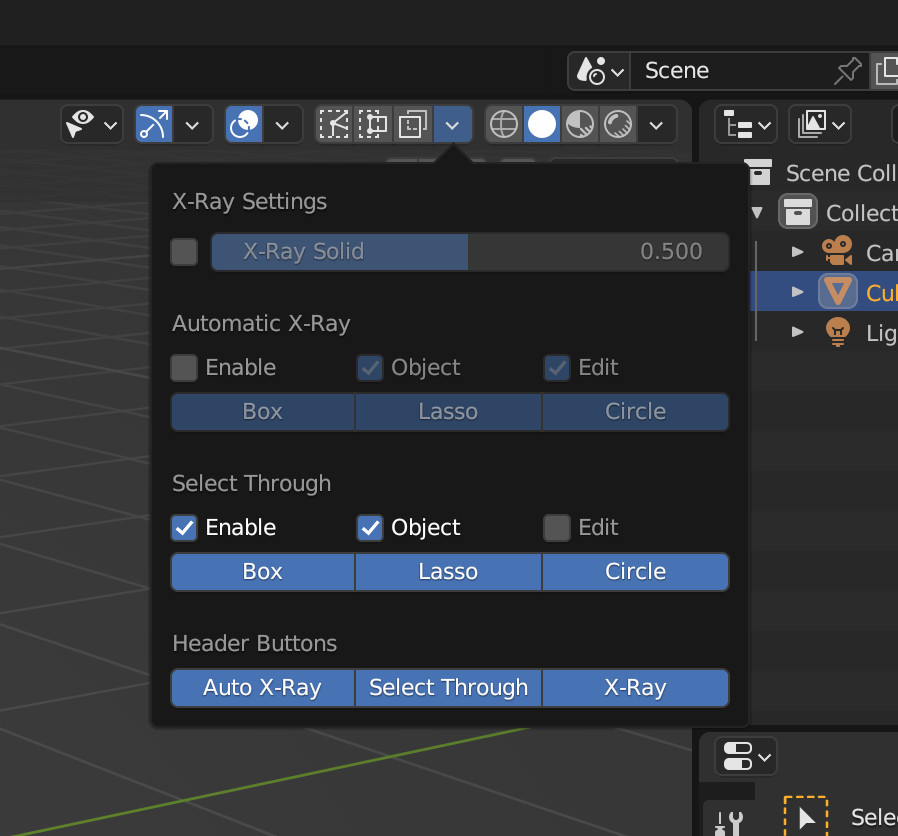
Task: Collapse the Collection disclosure triangle
Action: click(x=757, y=212)
